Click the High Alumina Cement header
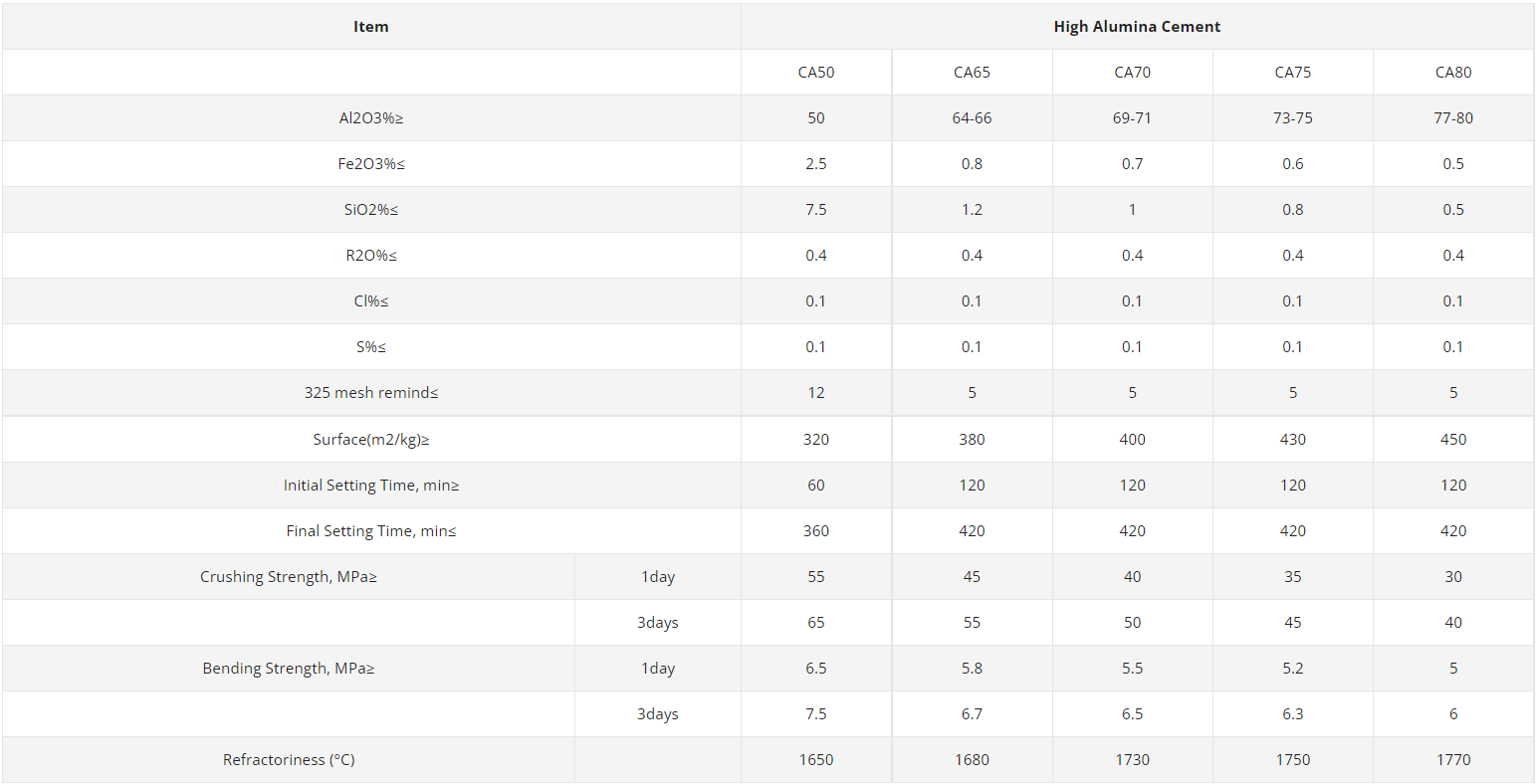 [1137, 27]
